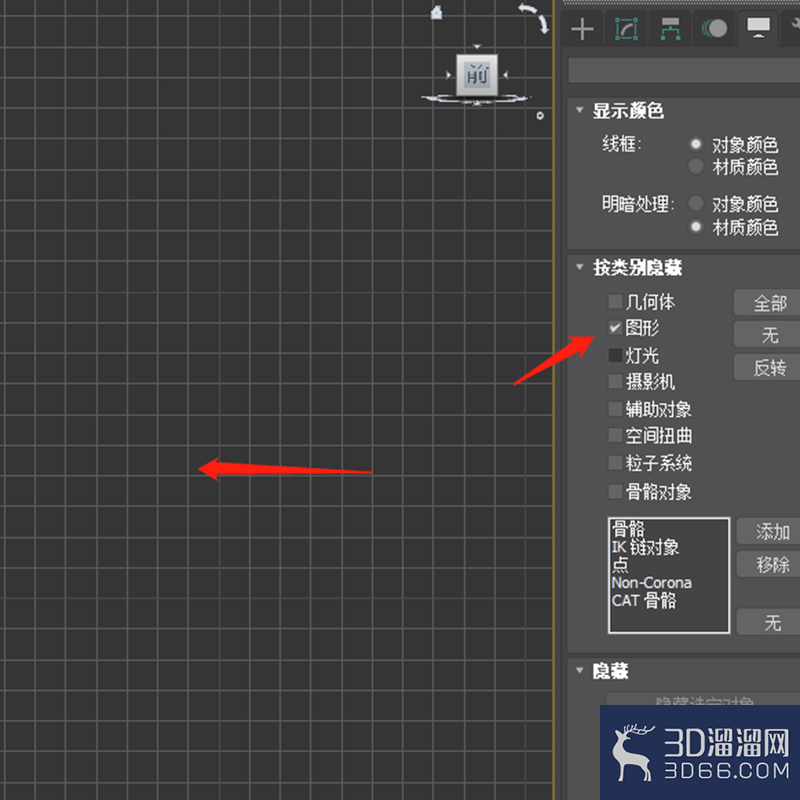The image size is (800, 800).
Task: Select 对象颜色 radio for 线框
Action: (x=696, y=144)
